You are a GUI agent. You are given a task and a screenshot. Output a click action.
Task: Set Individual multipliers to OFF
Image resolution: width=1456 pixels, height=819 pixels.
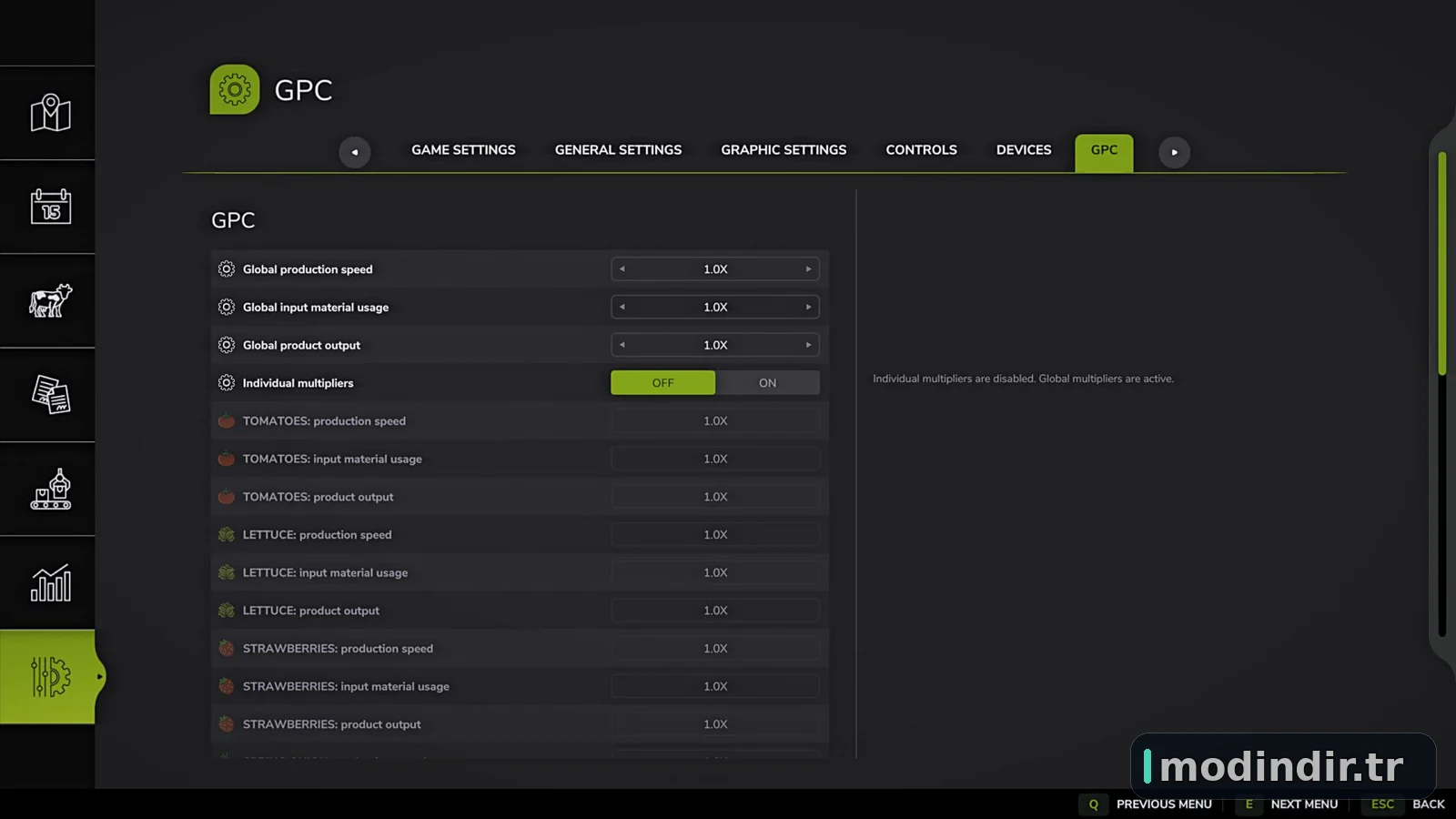pyautogui.click(x=662, y=383)
